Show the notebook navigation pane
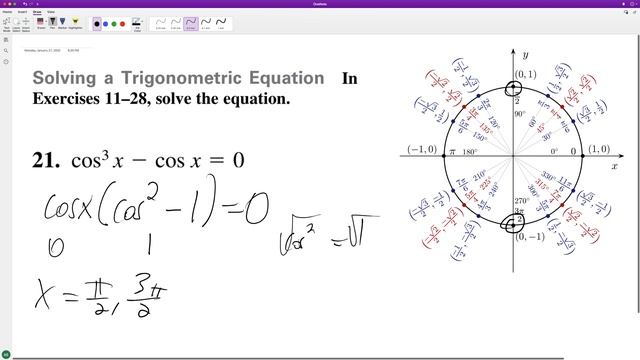This screenshot has width=640, height=360. coord(6,40)
